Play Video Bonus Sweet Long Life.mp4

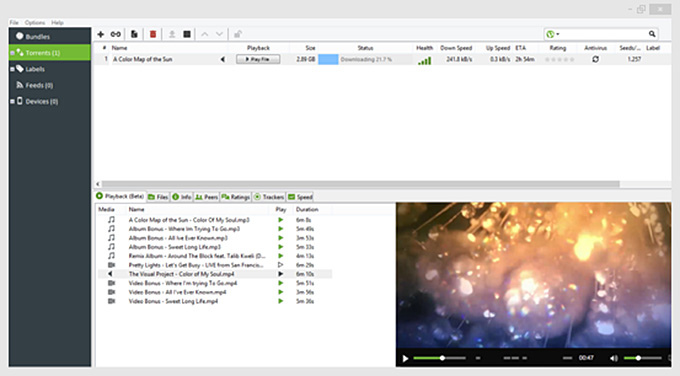281,301
